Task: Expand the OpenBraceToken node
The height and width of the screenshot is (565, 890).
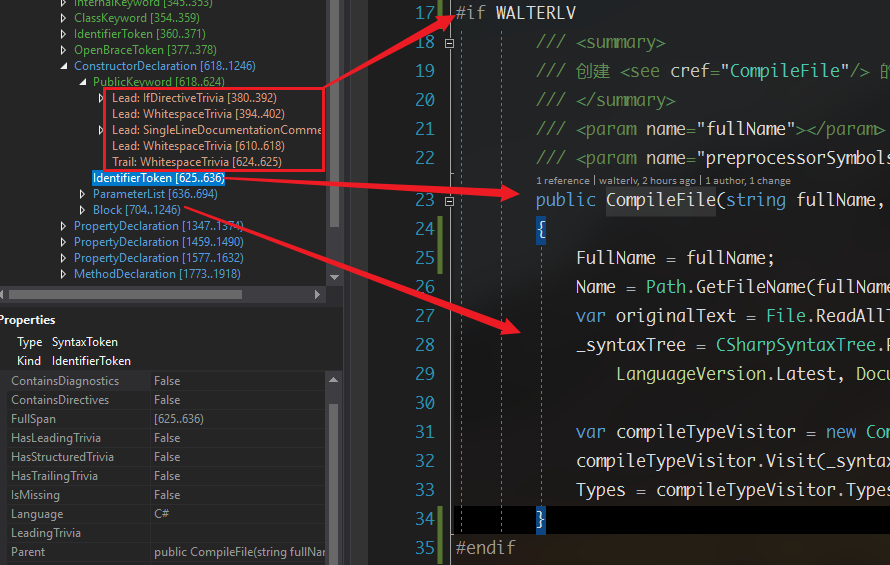Action: pyautogui.click(x=63, y=50)
